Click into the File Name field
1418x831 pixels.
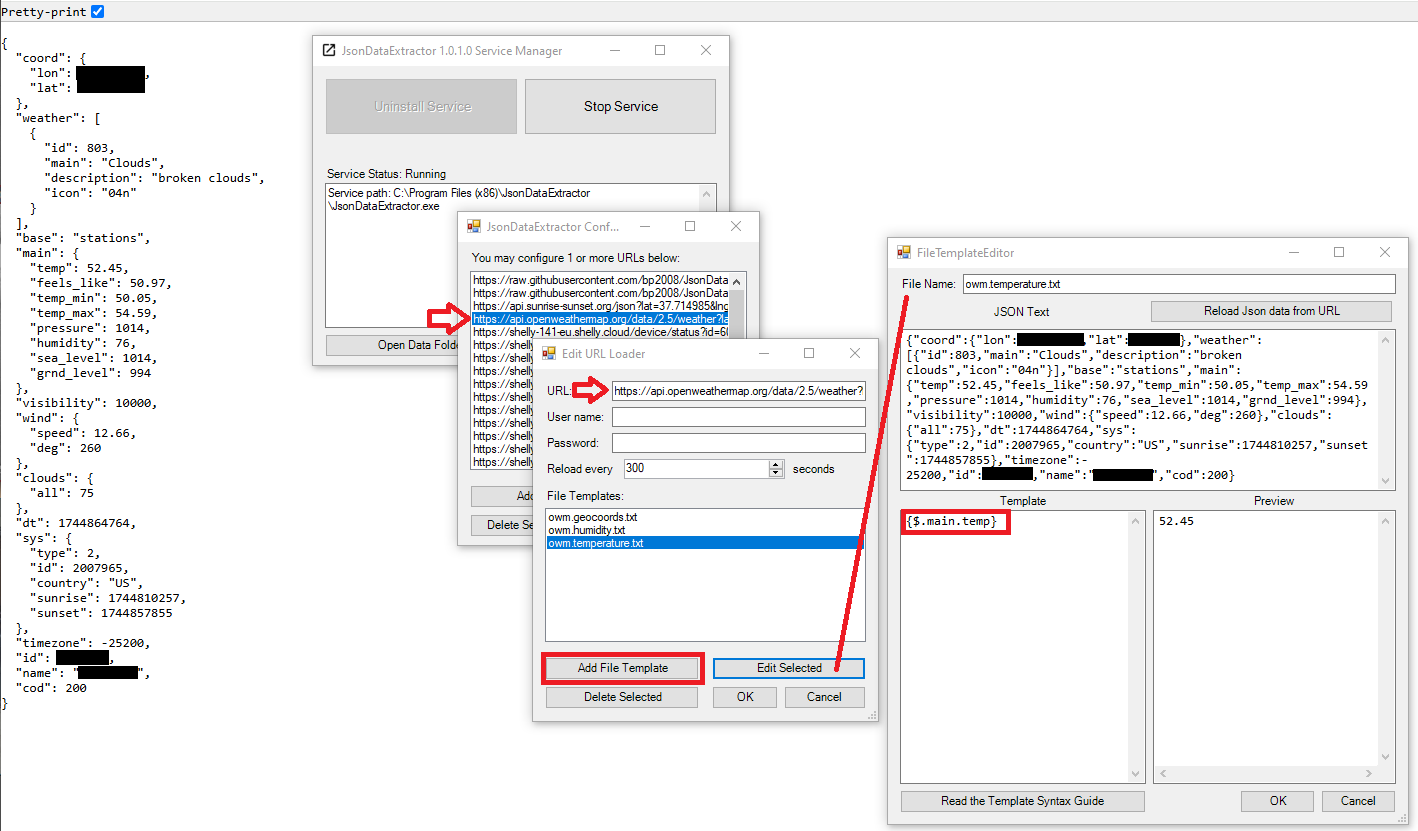[x=1177, y=284]
